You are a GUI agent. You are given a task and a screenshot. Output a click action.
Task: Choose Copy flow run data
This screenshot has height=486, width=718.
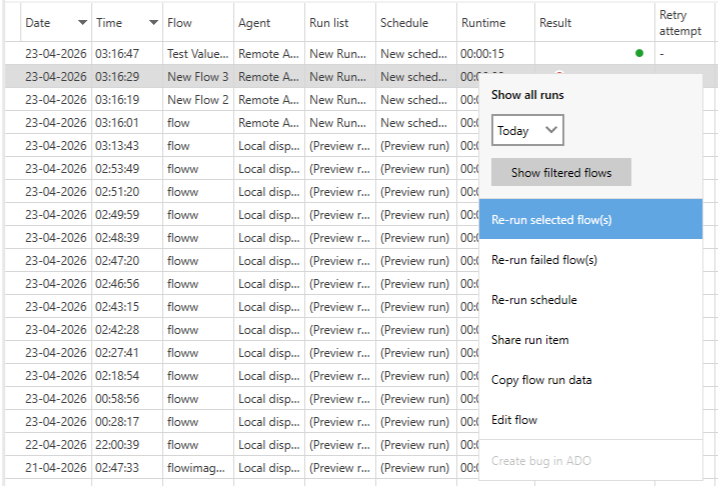tap(591, 380)
